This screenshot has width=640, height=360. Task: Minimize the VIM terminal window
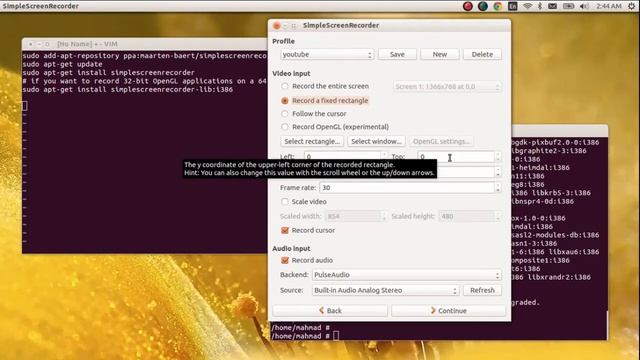click(39, 44)
